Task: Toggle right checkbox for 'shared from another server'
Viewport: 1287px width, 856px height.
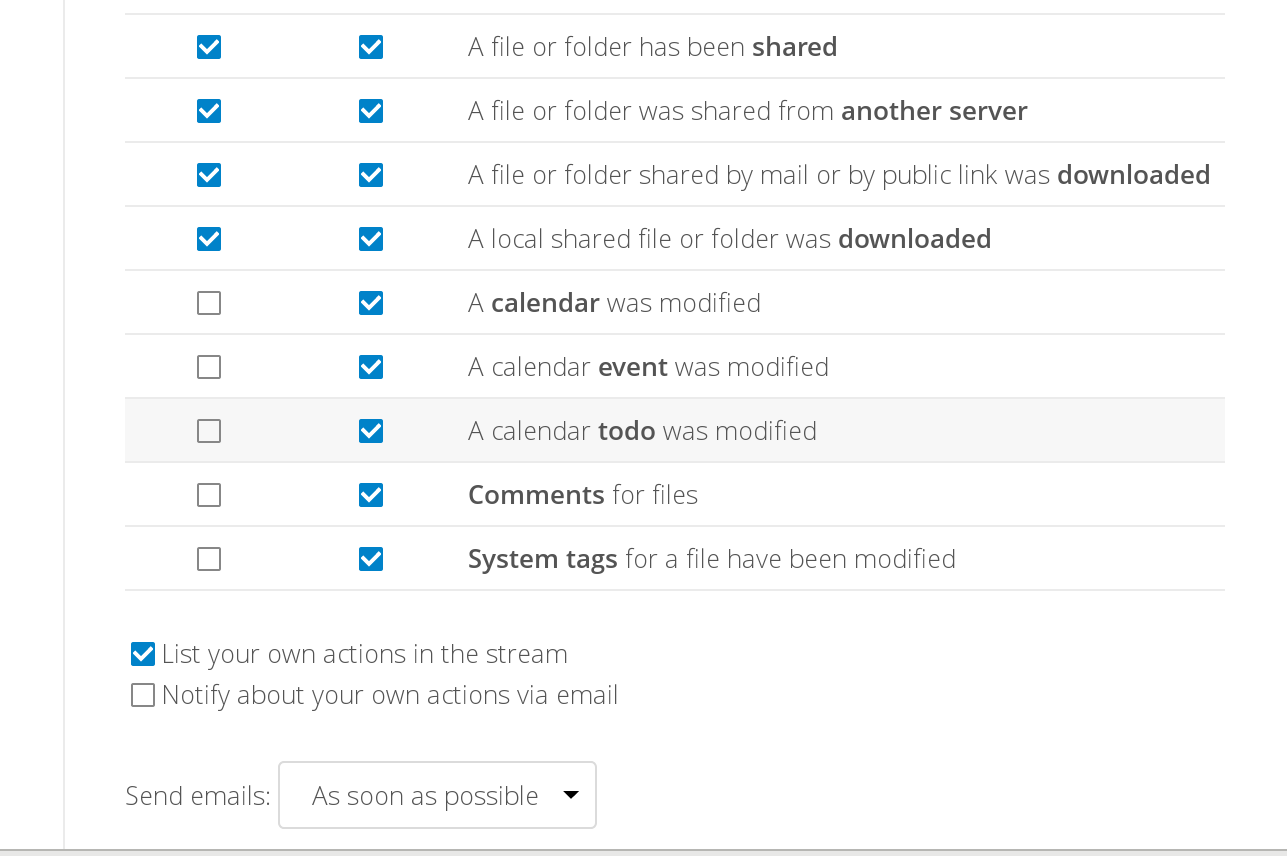Action: [x=371, y=111]
